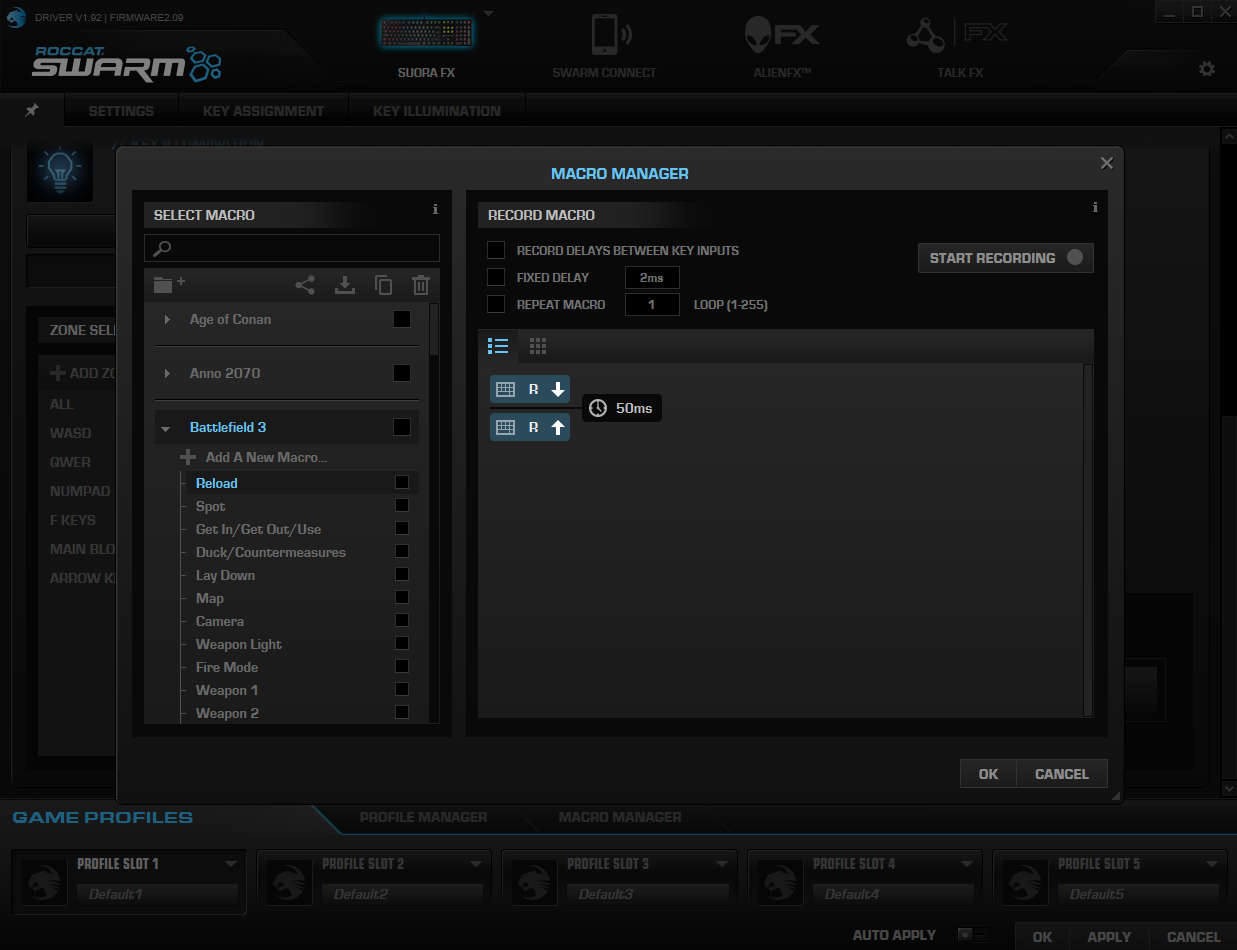Select the R key up step
The image size is (1237, 950).
(x=530, y=427)
